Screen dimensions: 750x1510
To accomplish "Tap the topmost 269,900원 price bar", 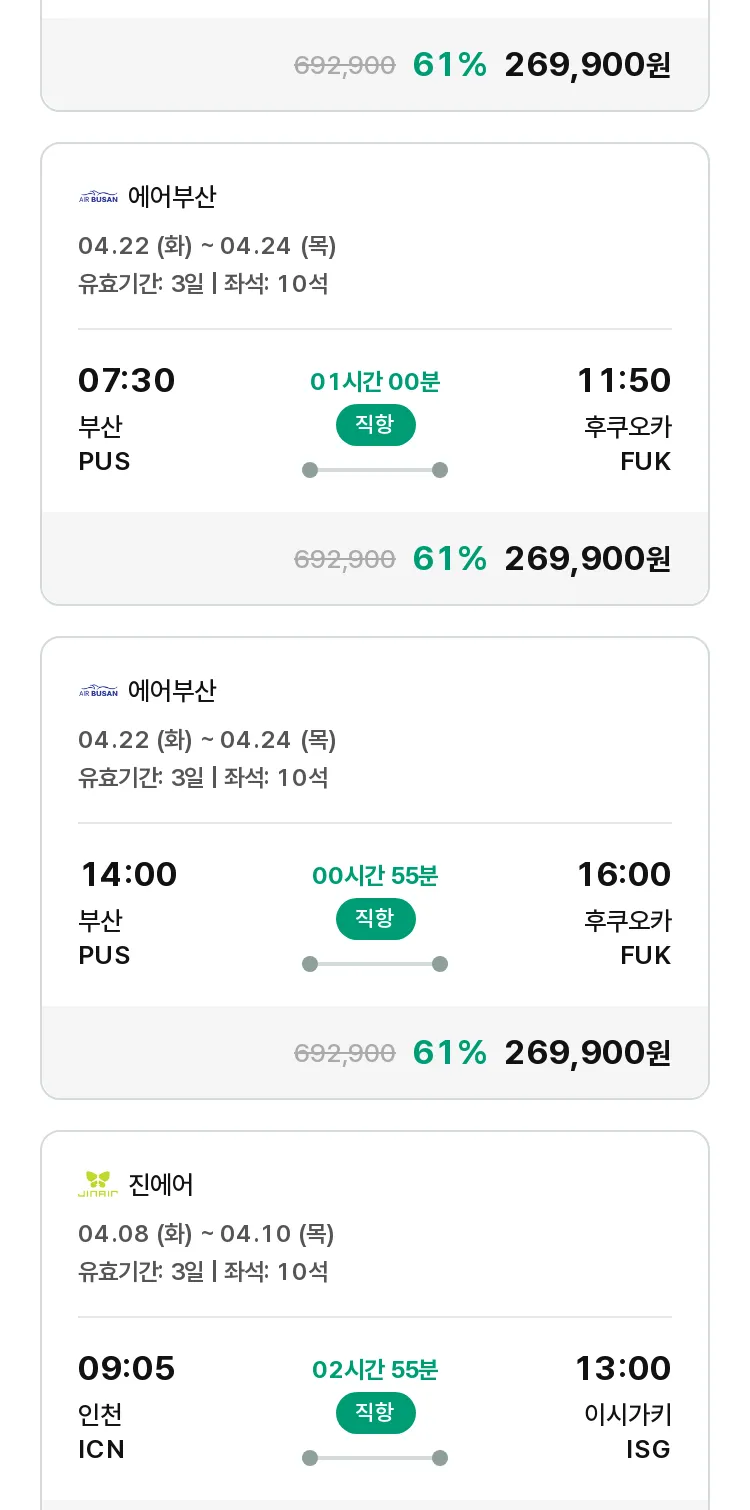I will (x=375, y=64).
